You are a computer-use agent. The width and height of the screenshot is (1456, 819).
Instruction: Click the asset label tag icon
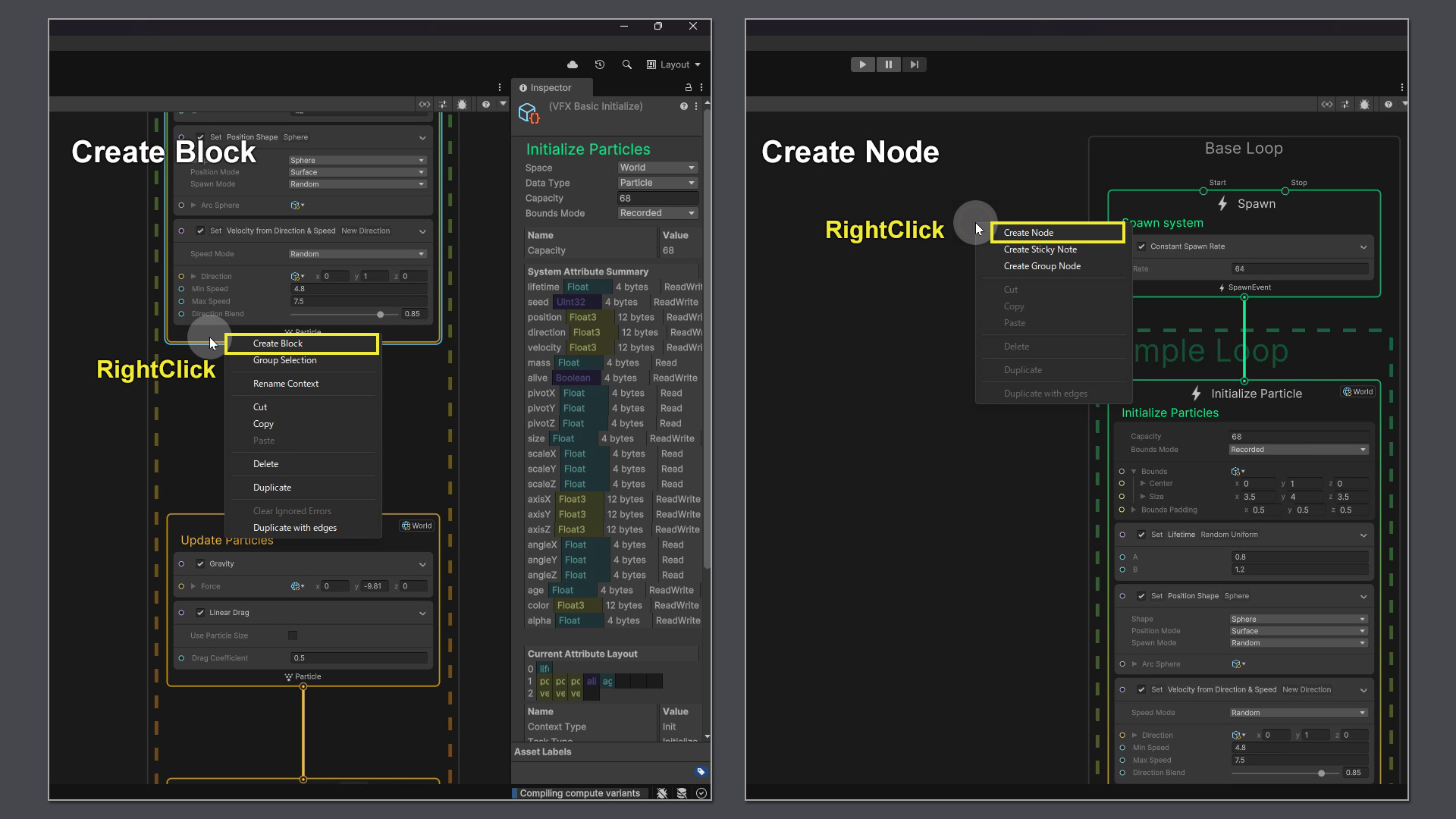pos(701,771)
